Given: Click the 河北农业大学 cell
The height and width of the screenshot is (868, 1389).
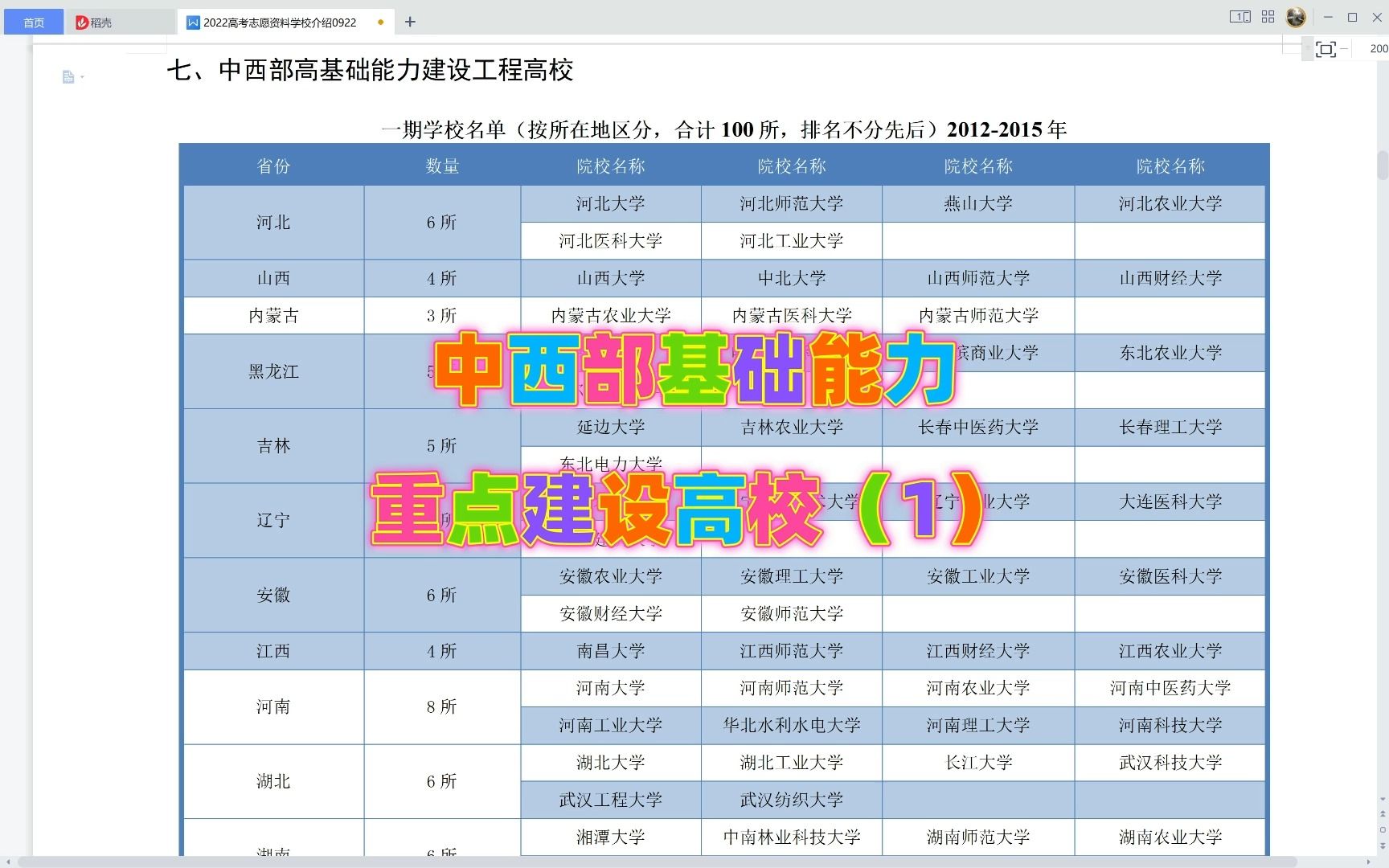Looking at the screenshot, I should [1170, 204].
